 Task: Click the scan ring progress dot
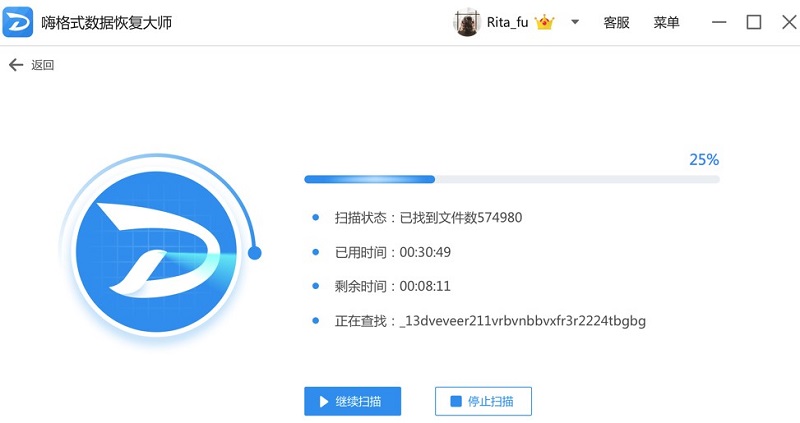(x=255, y=253)
